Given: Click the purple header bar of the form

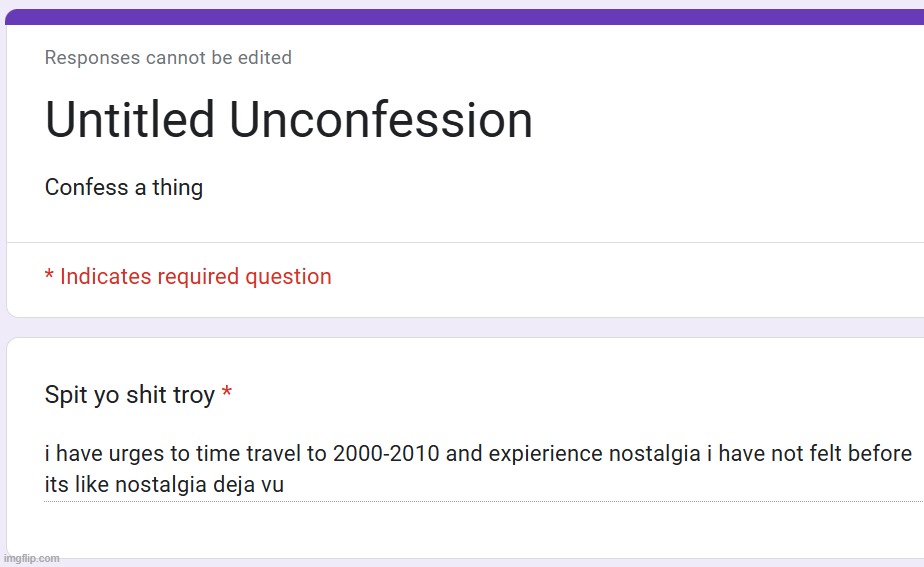Looking at the screenshot, I should coord(464,17).
